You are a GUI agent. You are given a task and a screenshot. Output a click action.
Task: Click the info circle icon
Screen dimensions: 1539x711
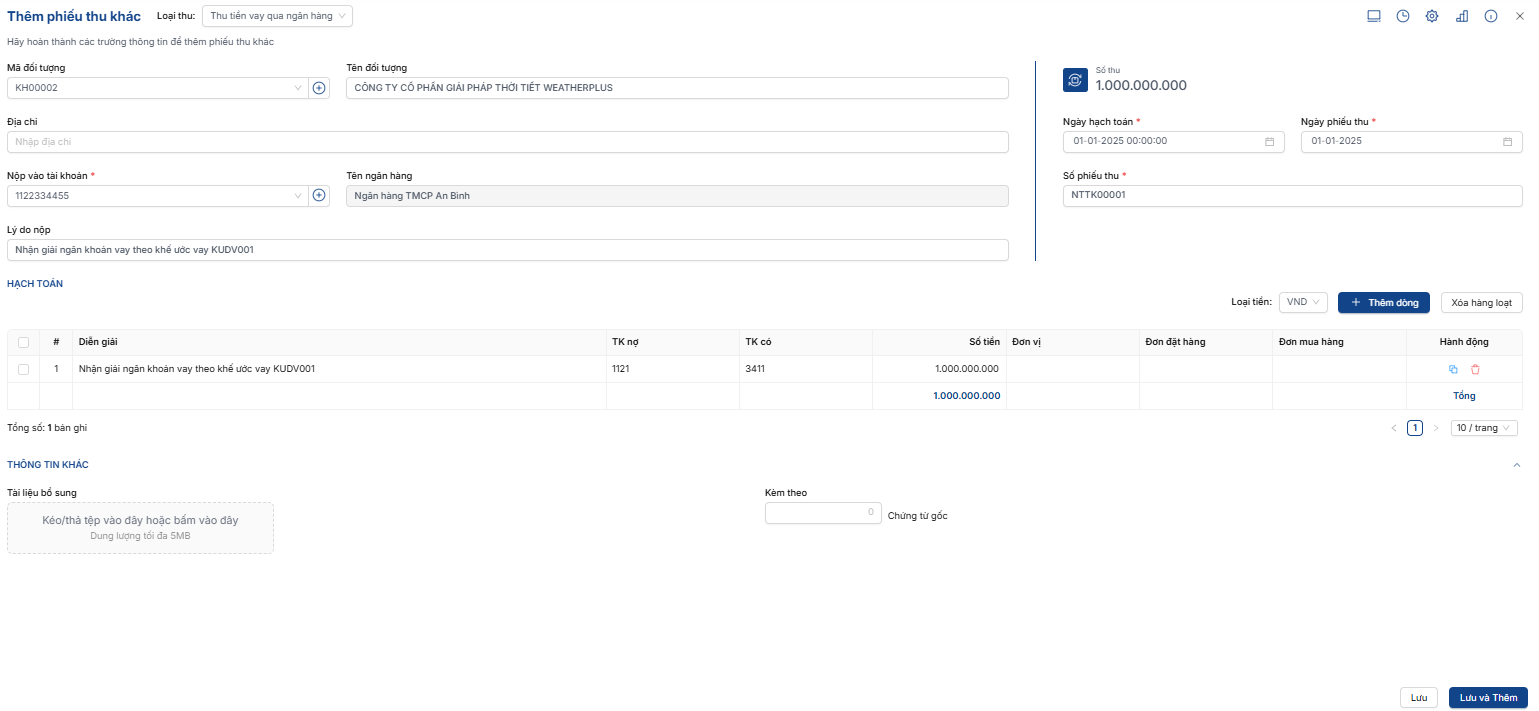1491,16
